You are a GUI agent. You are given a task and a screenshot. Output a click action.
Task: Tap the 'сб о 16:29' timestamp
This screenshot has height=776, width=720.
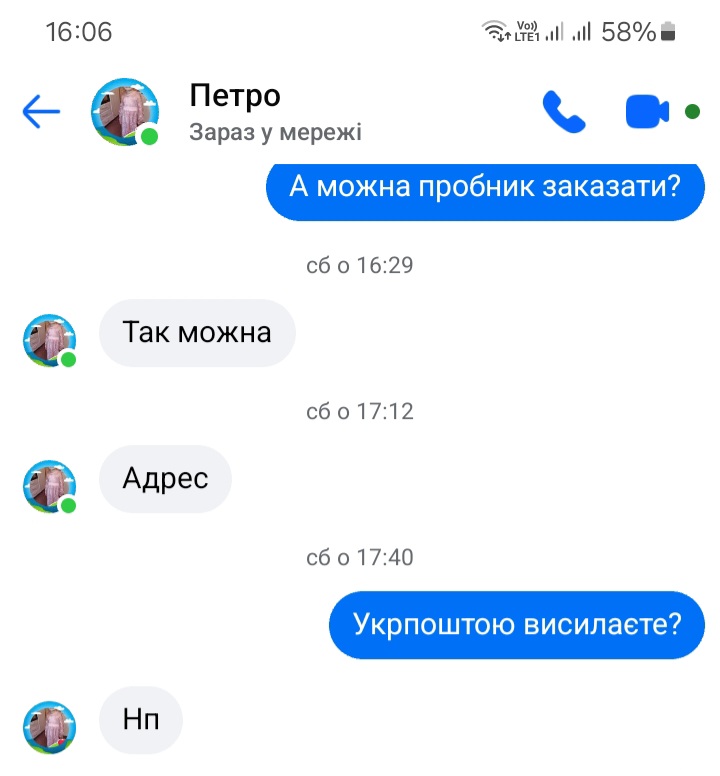coord(360,266)
